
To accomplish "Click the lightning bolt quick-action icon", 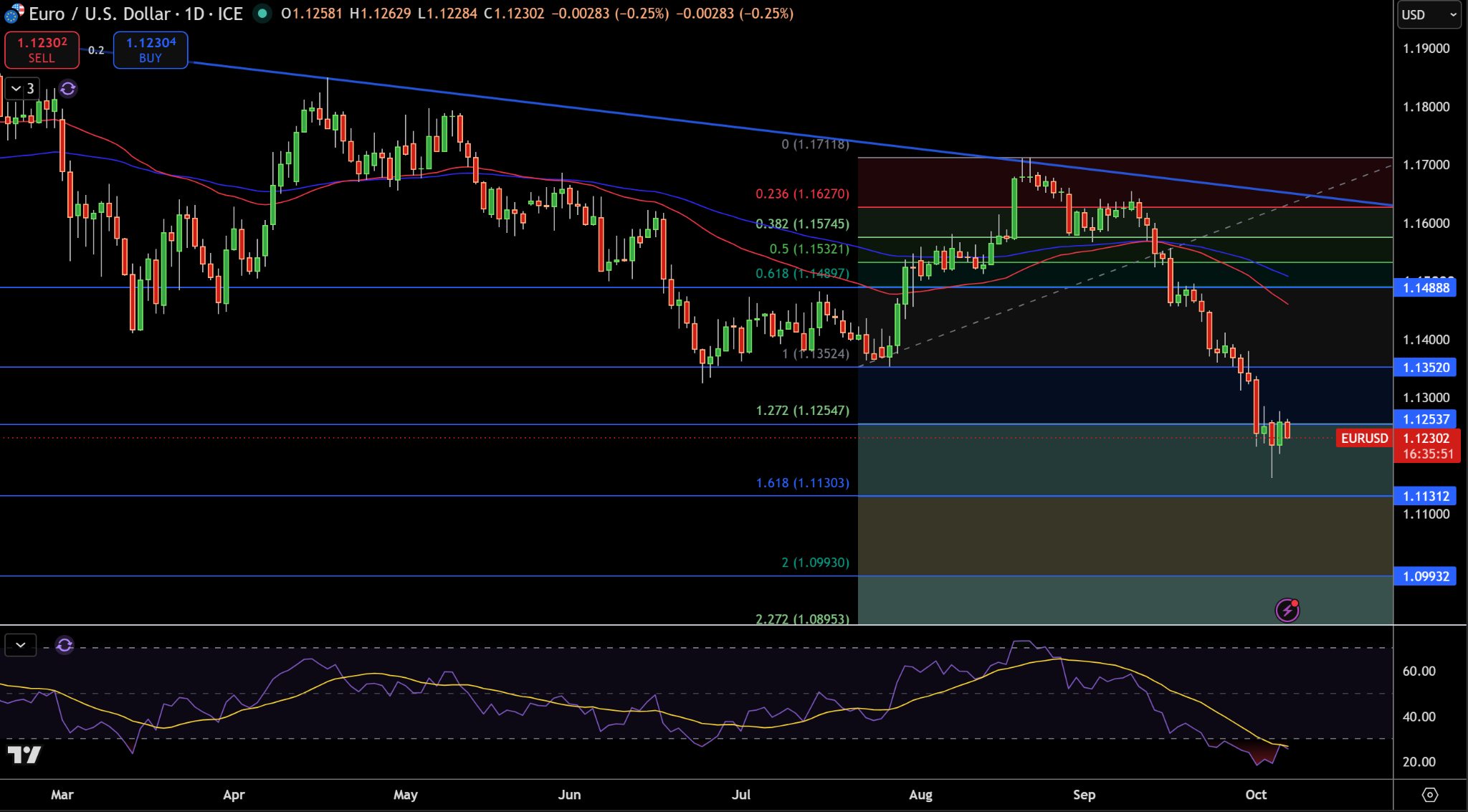I will [x=1287, y=610].
